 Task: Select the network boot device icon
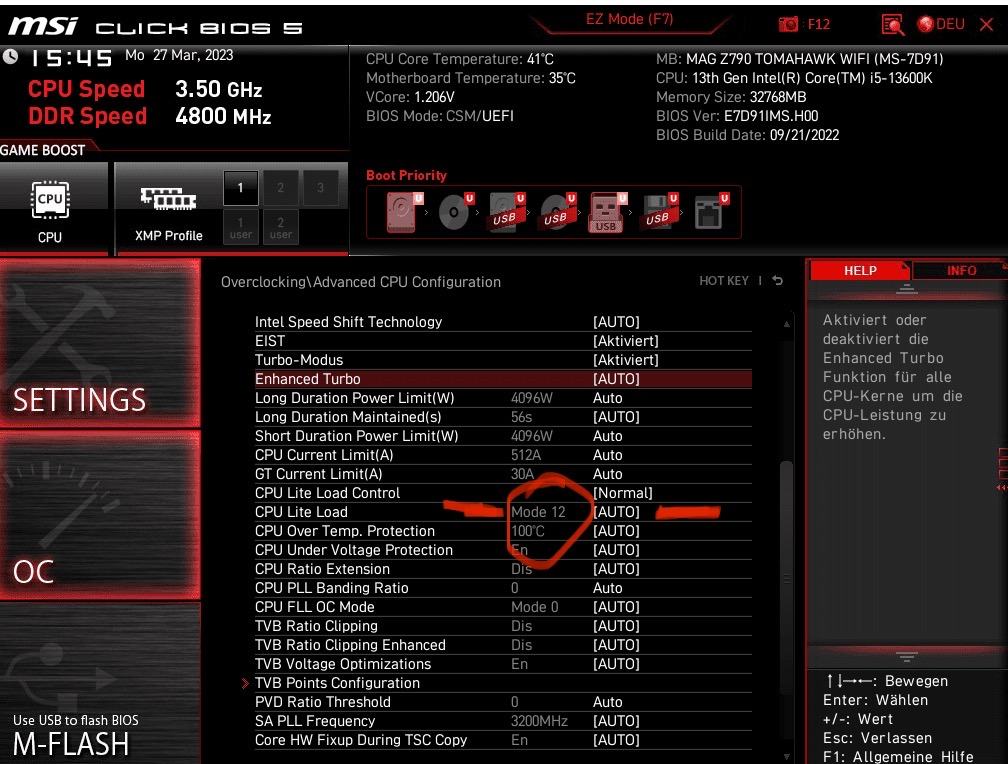click(710, 212)
